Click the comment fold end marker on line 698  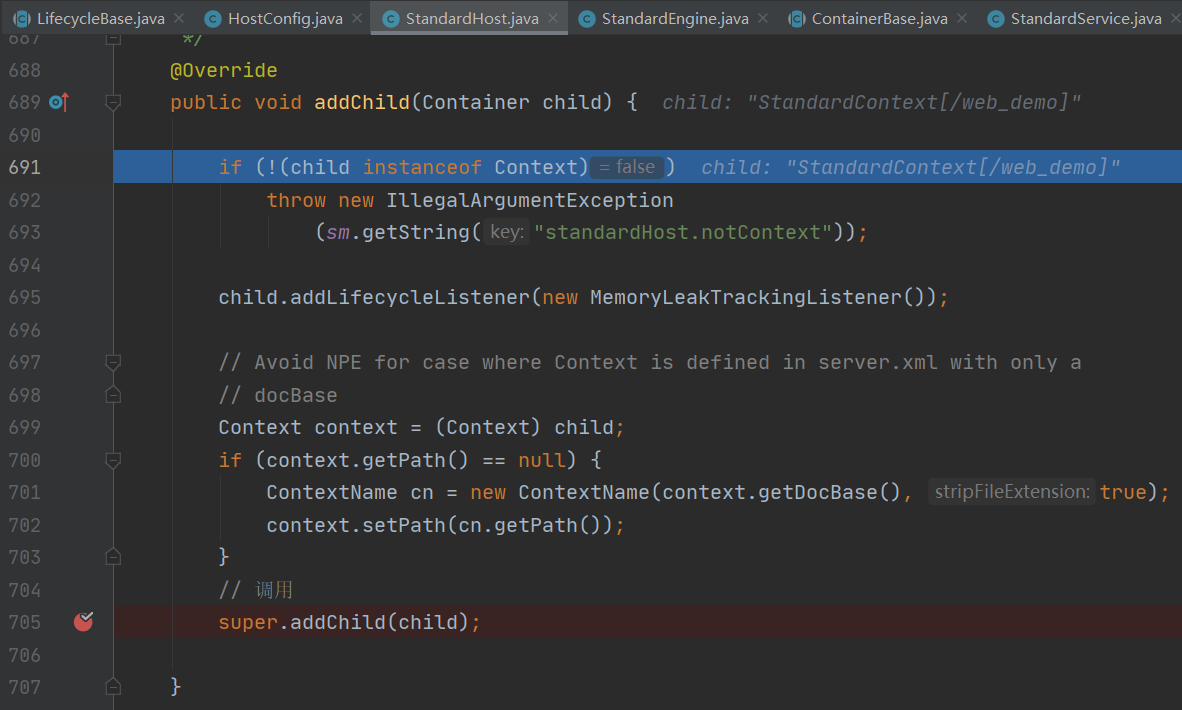(x=113, y=395)
